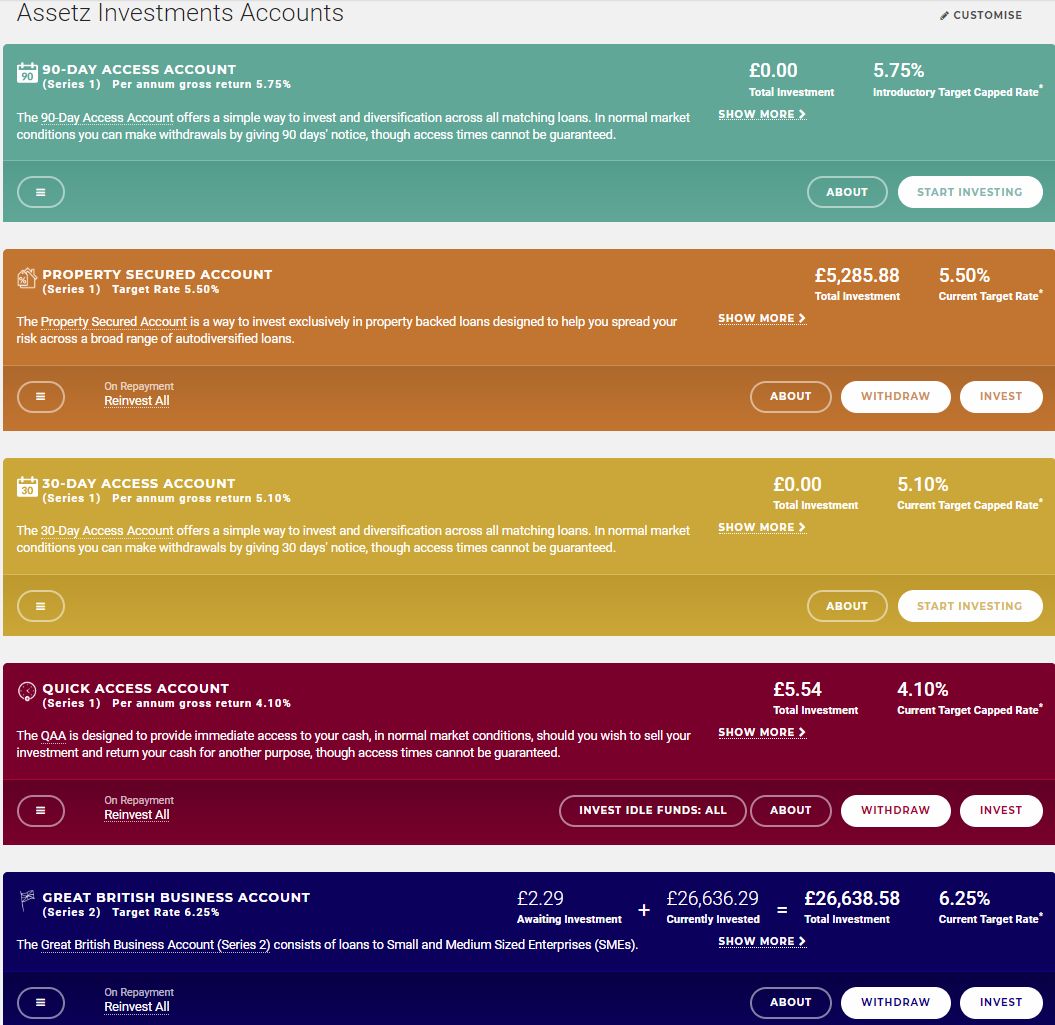Click the Great British Business Account flag icon

27,900
